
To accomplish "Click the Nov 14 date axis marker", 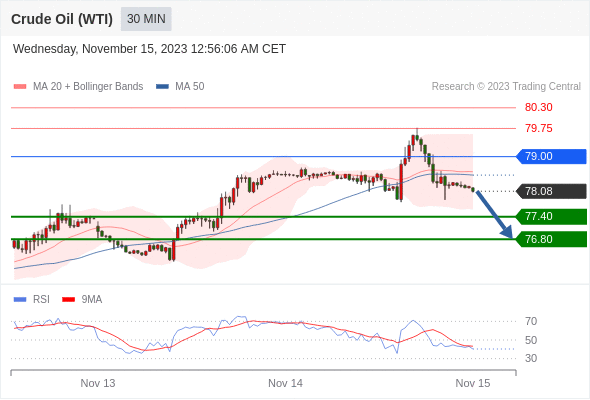I will coord(285,383).
